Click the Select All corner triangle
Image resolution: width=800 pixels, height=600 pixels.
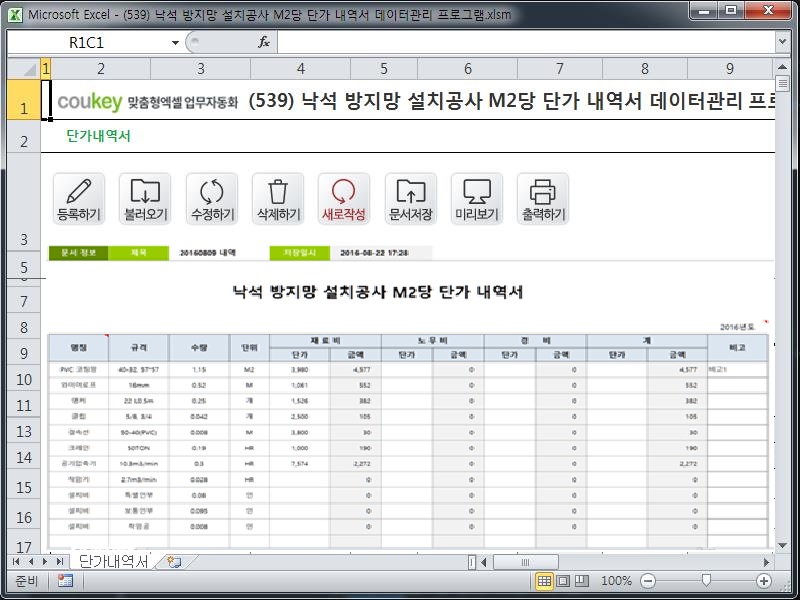(23, 68)
